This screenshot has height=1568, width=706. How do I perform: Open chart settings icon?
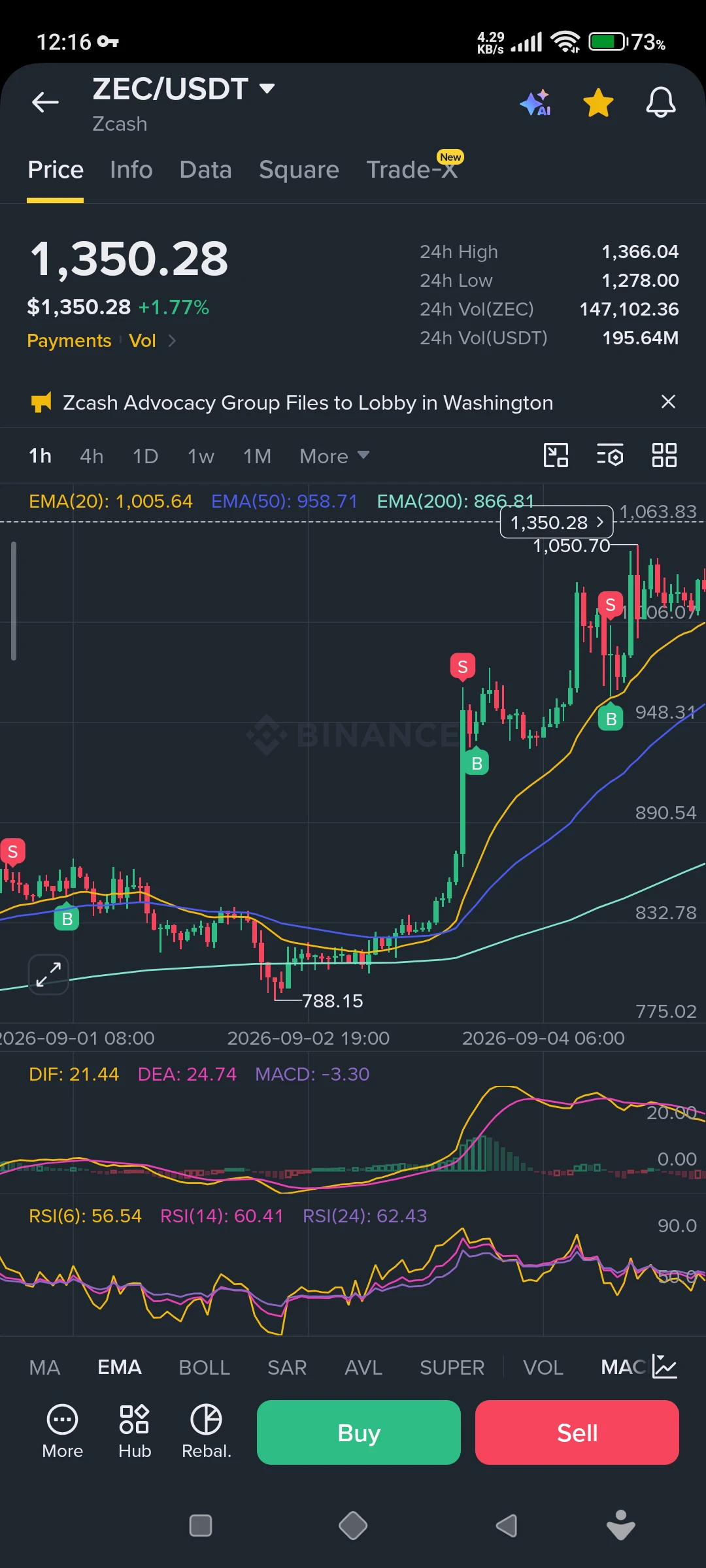click(610, 455)
